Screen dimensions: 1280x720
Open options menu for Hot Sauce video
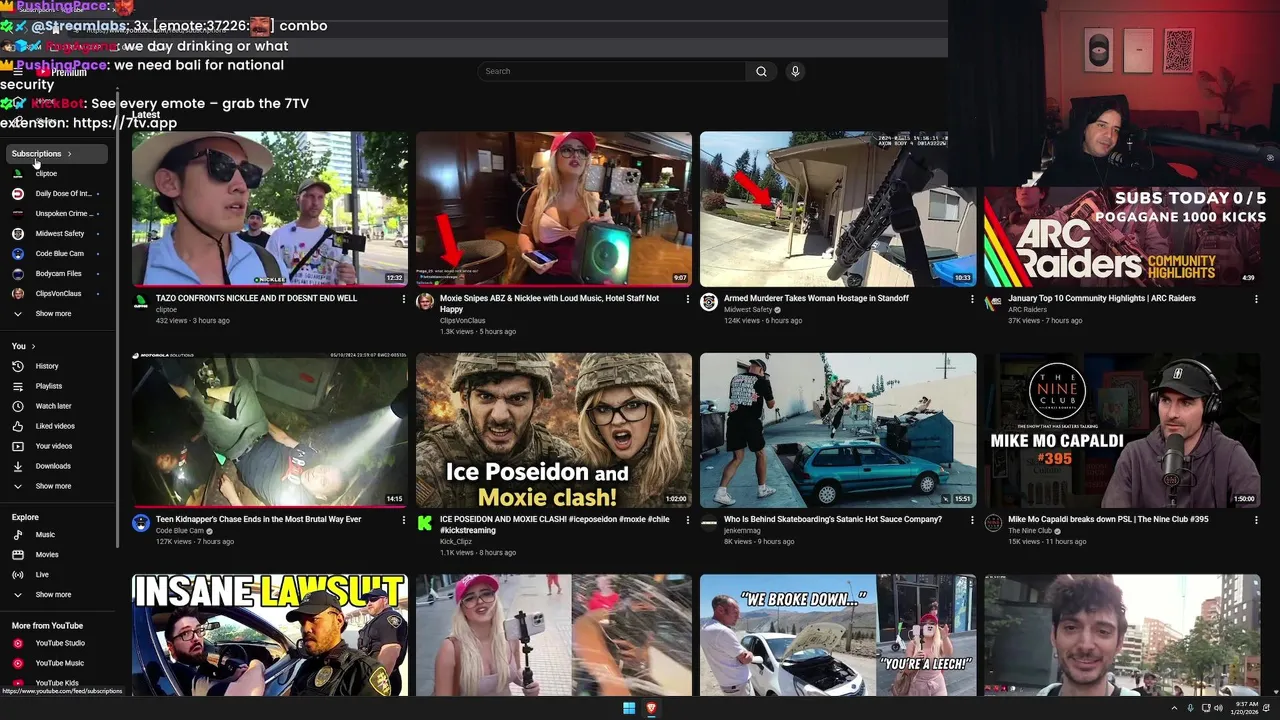pos(972,520)
